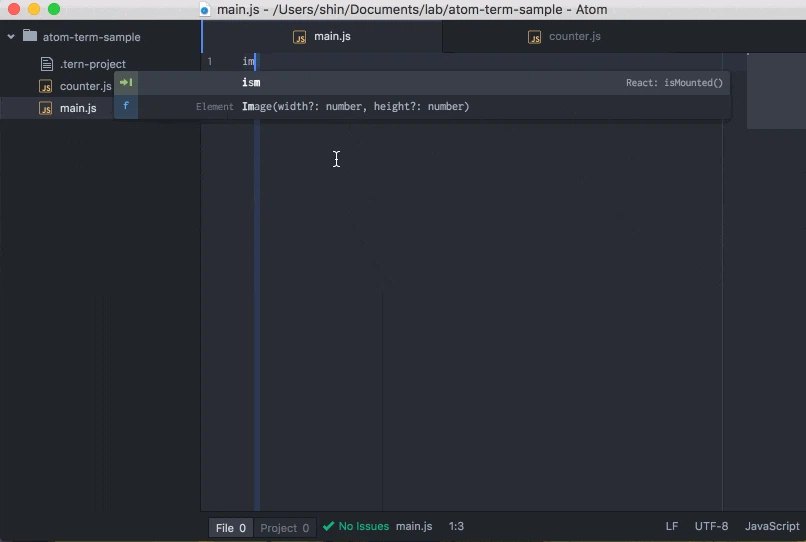Choose the ism autocomplete suggestion
The height and width of the screenshot is (542, 806).
tap(422, 83)
